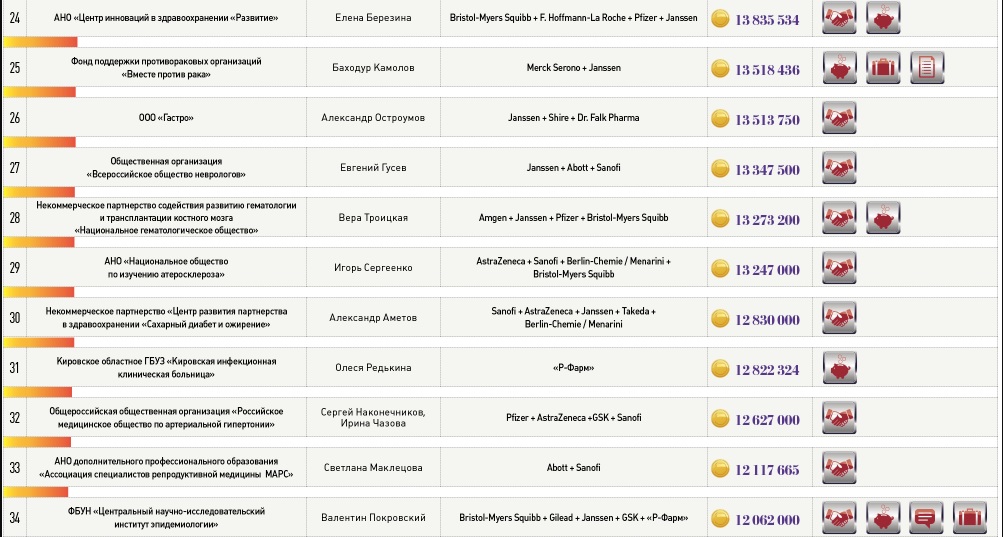Click the handshake icon in row 24
The image size is (1003, 537).
pyautogui.click(x=838, y=18)
